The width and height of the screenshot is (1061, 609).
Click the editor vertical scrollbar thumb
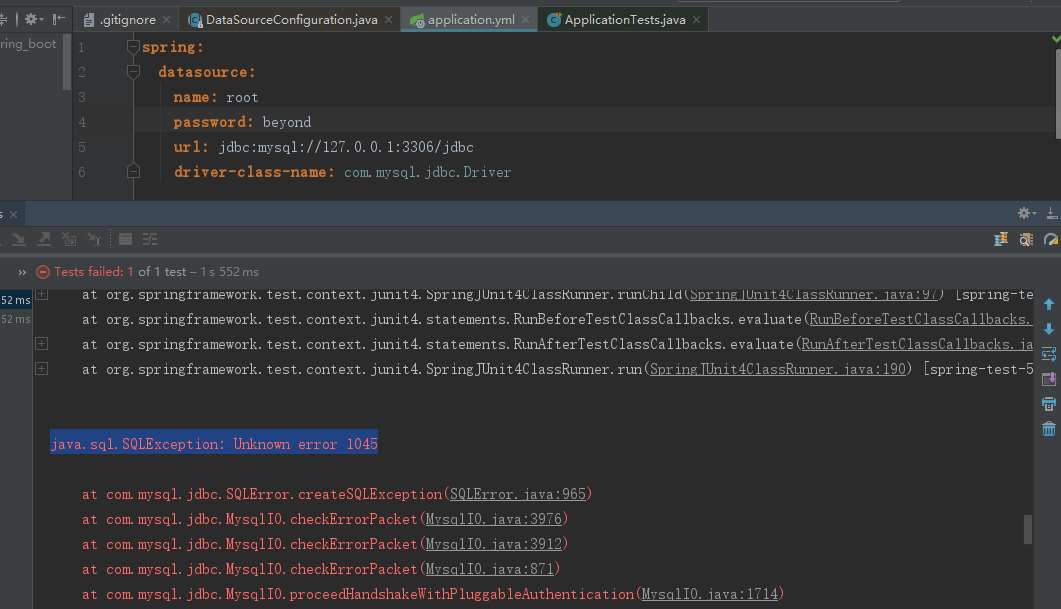point(1058,93)
